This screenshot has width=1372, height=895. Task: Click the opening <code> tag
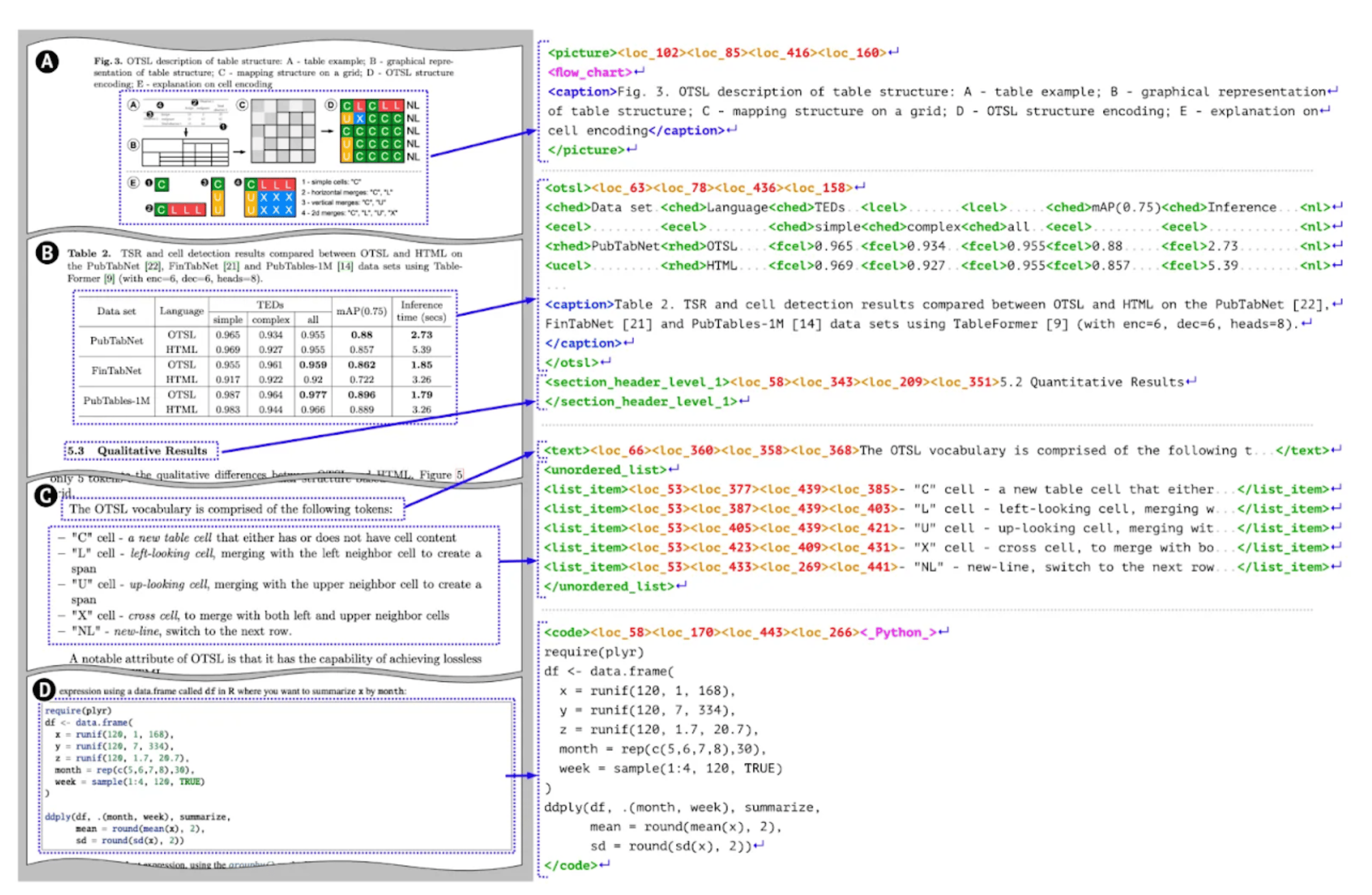[567, 632]
